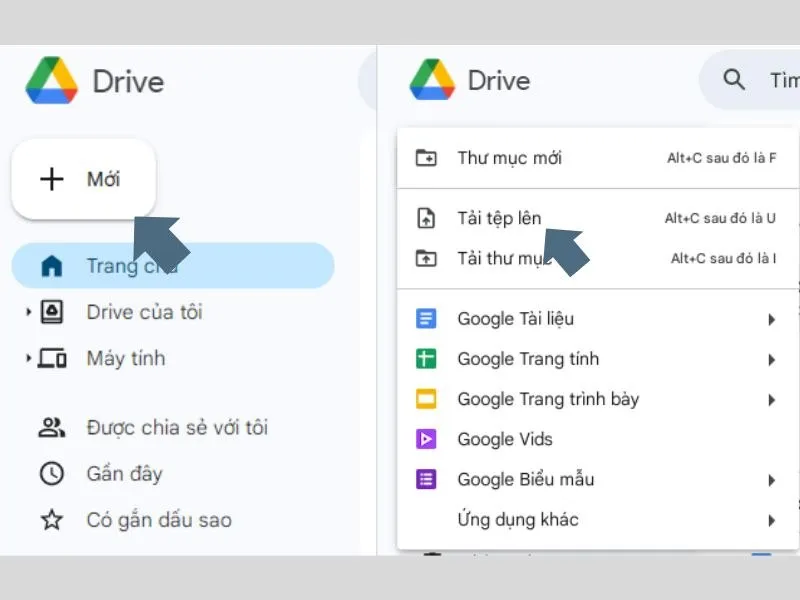Screen dimensions: 800x600
Task: Click the Drive của tôi drive icon
Action: [x=52, y=312]
